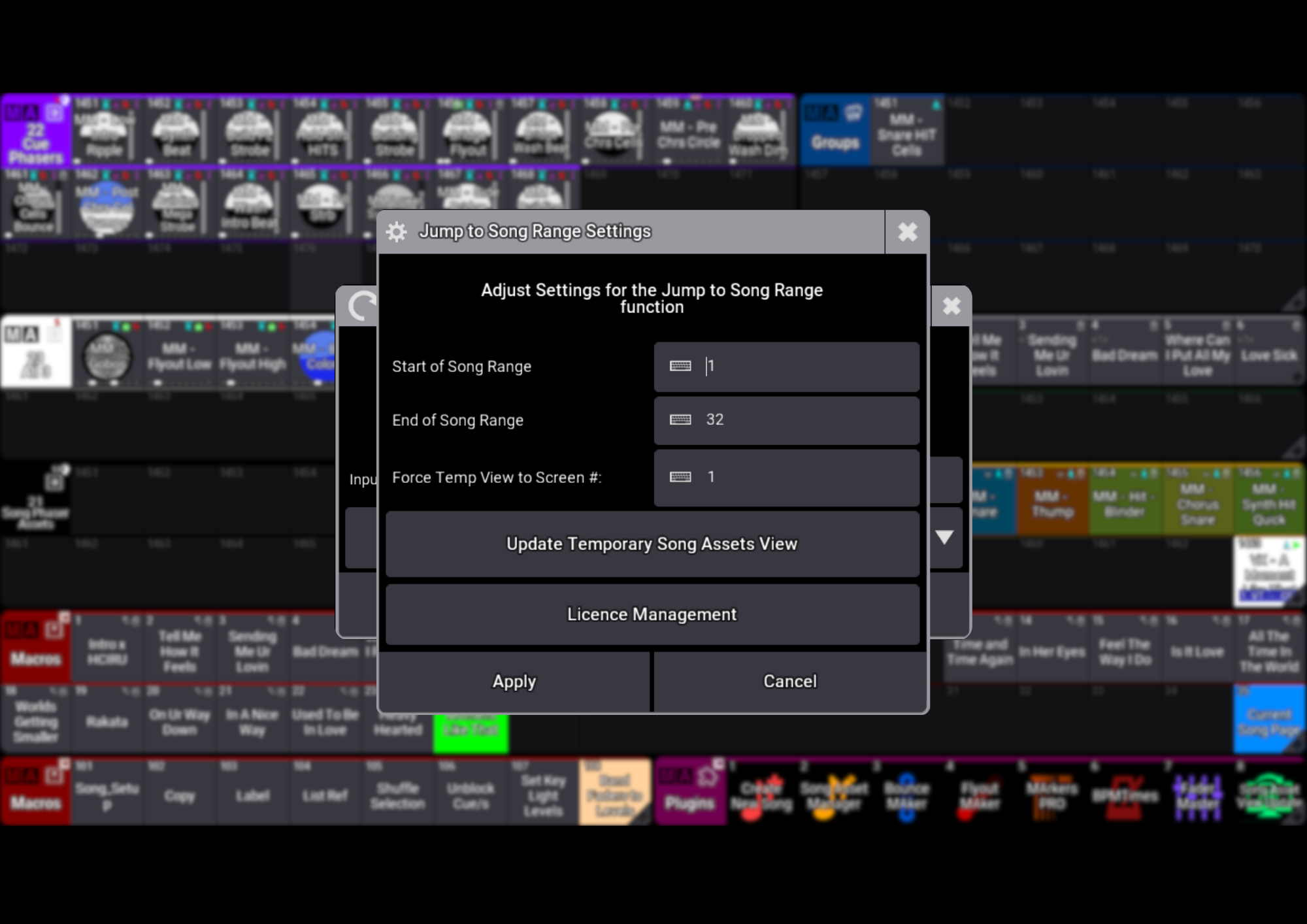Click the refresh icon on the background popup
Screen dimensions: 1307x924
coord(363,306)
